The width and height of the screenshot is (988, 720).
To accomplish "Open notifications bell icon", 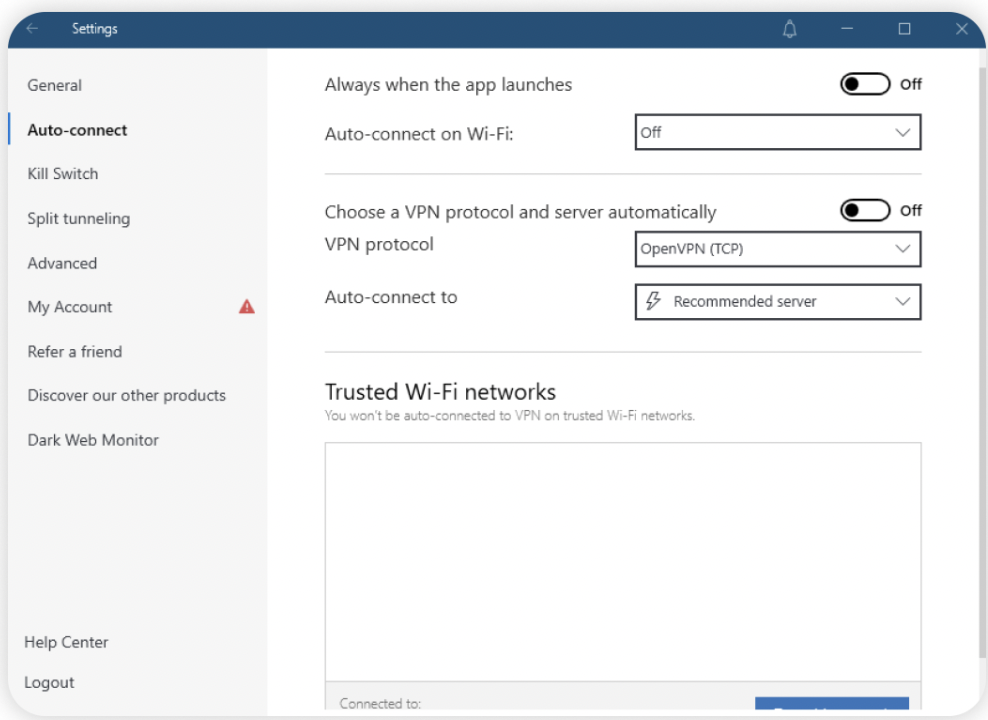I will 790,29.
